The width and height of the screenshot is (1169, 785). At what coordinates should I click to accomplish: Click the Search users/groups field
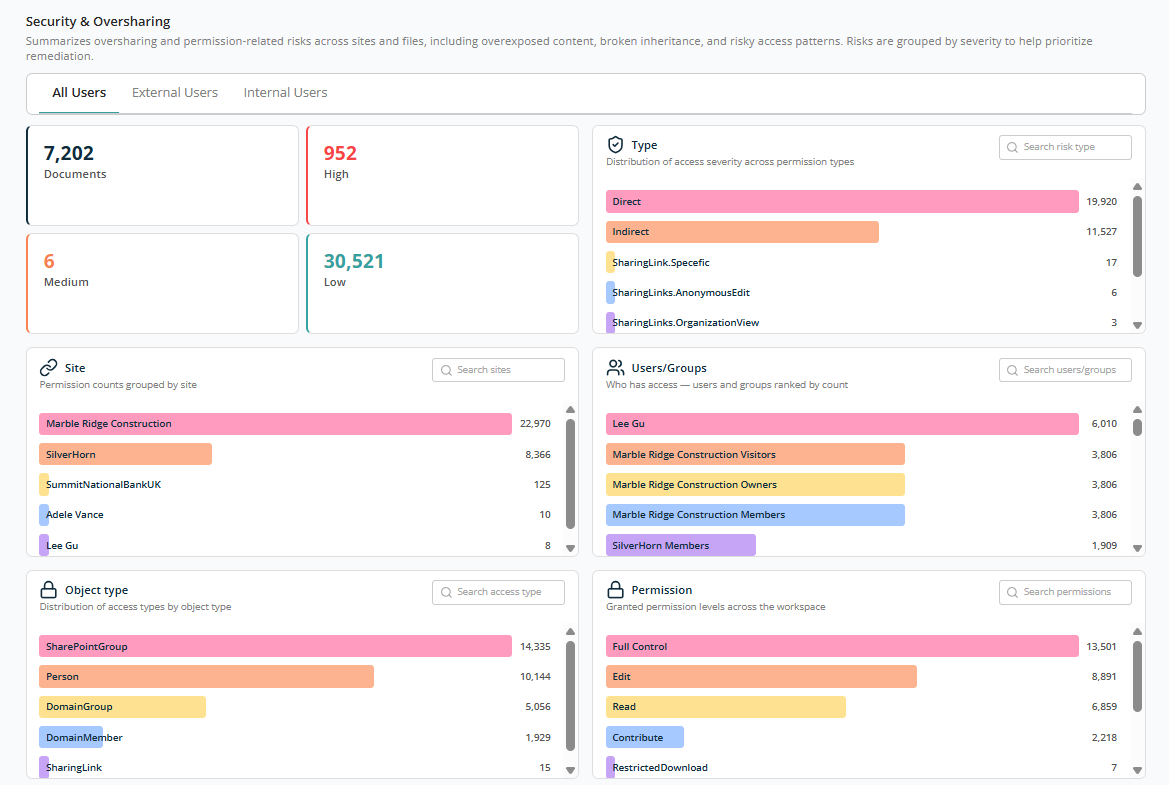pos(1065,370)
